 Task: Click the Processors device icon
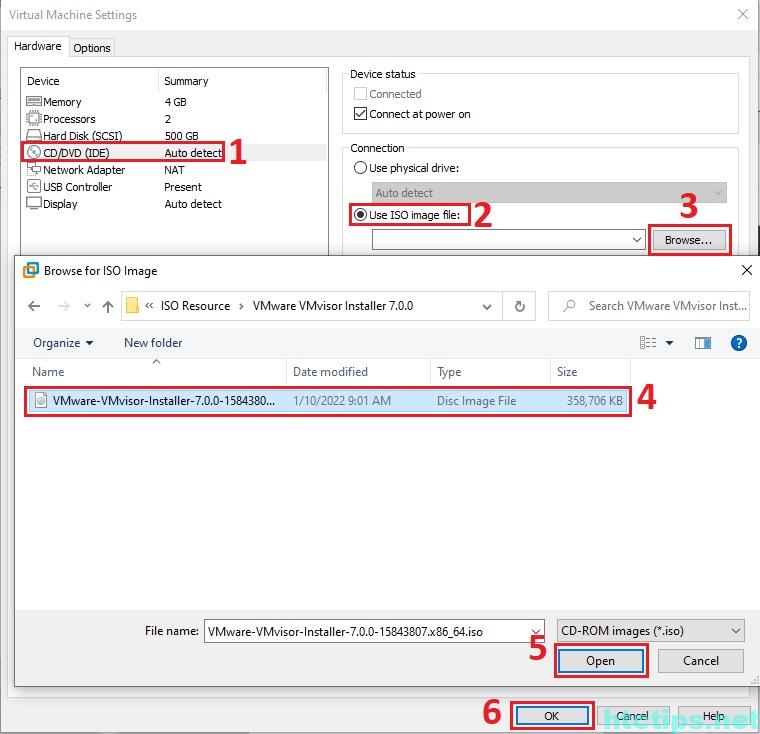tap(33, 118)
